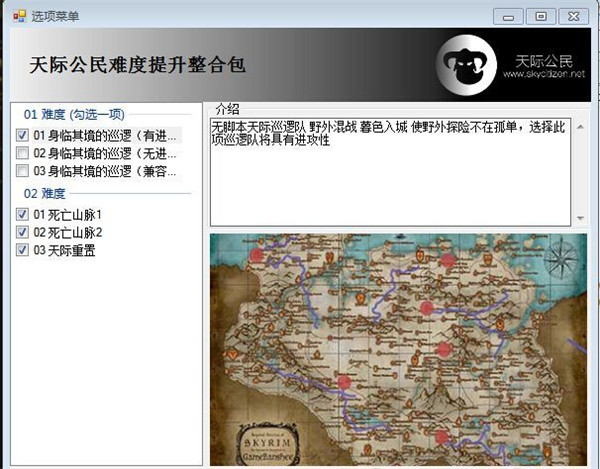This screenshot has width=600, height=469.
Task: Toggle the 03 天际重置 checkbox
Action: click(22, 250)
